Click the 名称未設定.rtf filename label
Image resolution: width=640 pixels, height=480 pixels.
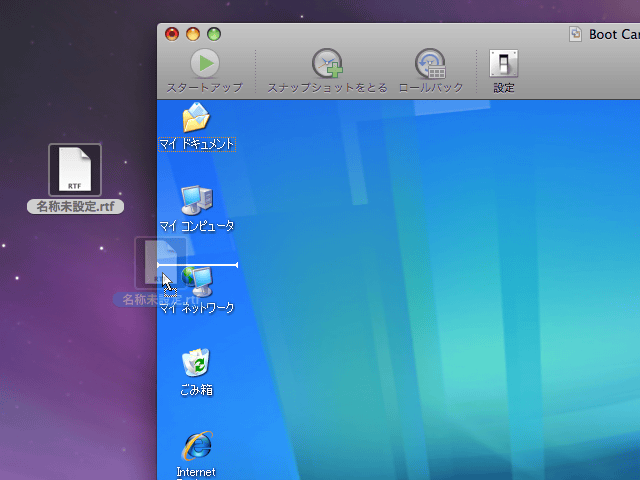[x=76, y=207]
